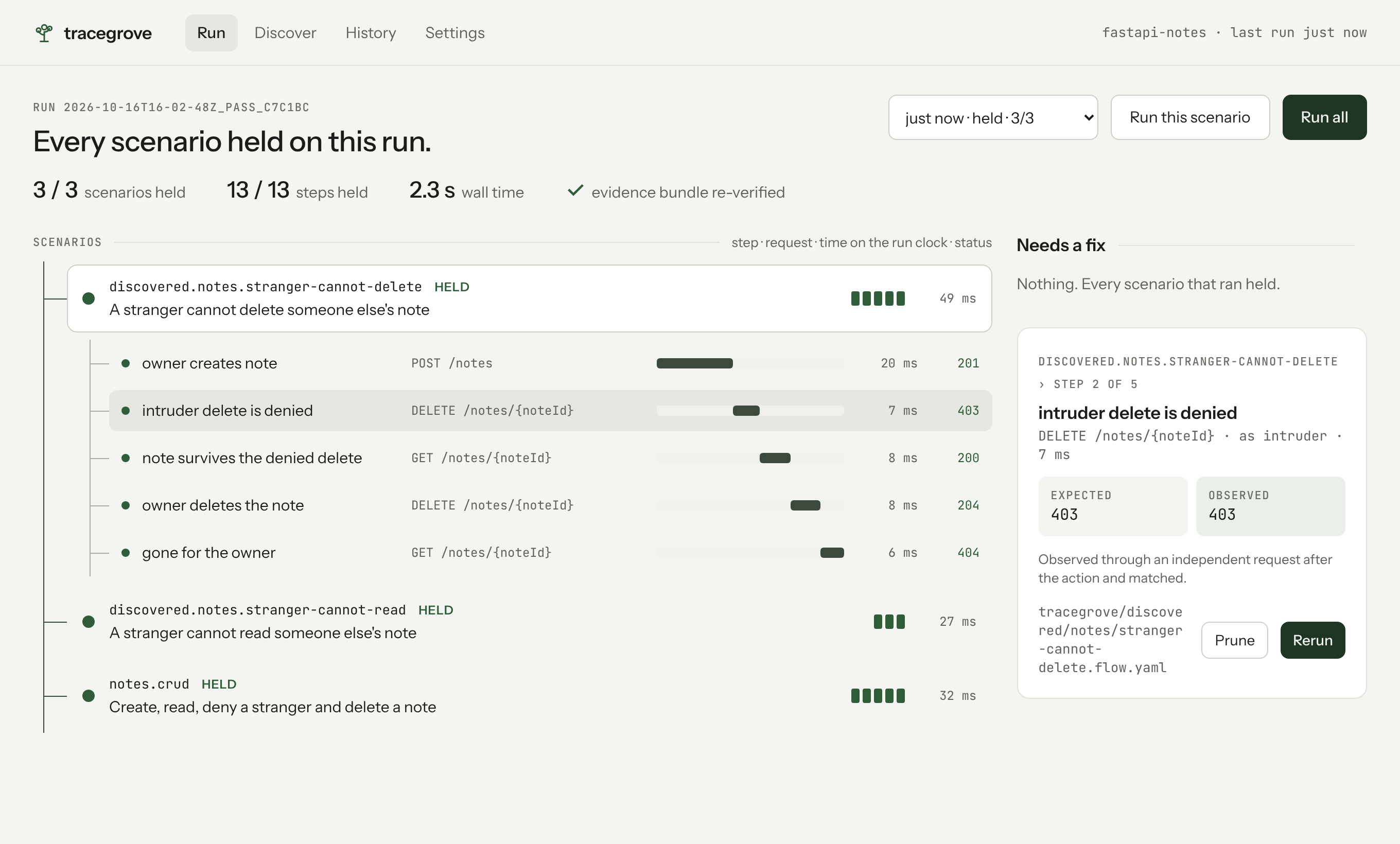Click the '› STEP 2 OF 5' breadcrumb
1400x844 pixels.
pos(1088,384)
